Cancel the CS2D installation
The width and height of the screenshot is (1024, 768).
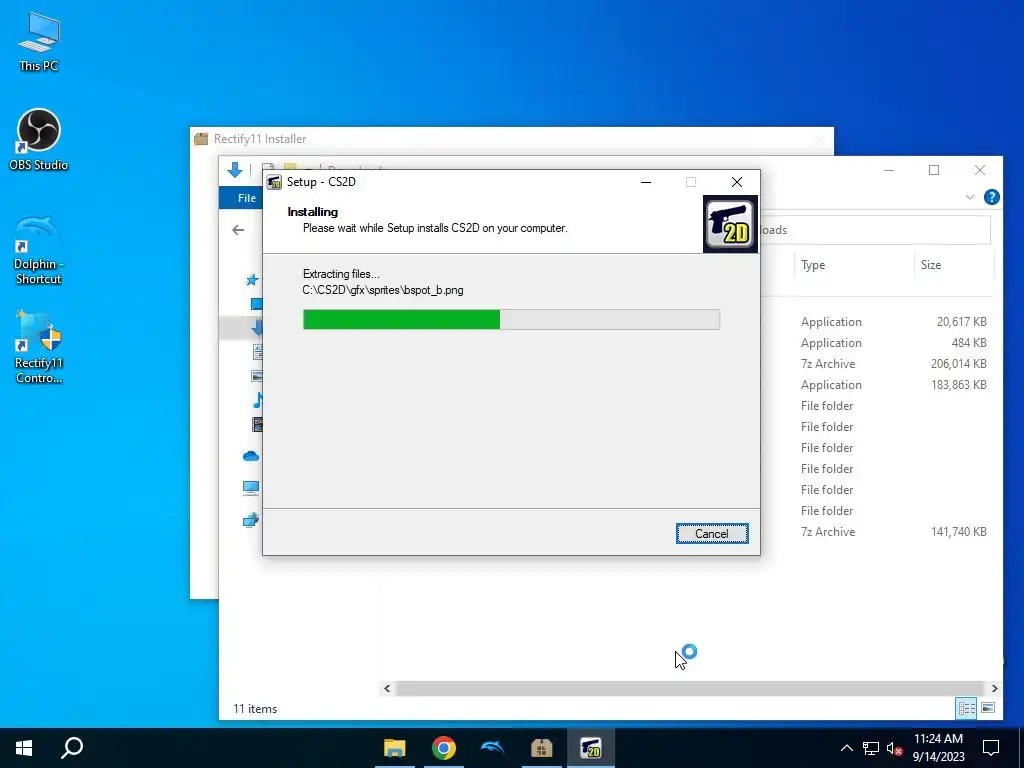[x=712, y=534]
